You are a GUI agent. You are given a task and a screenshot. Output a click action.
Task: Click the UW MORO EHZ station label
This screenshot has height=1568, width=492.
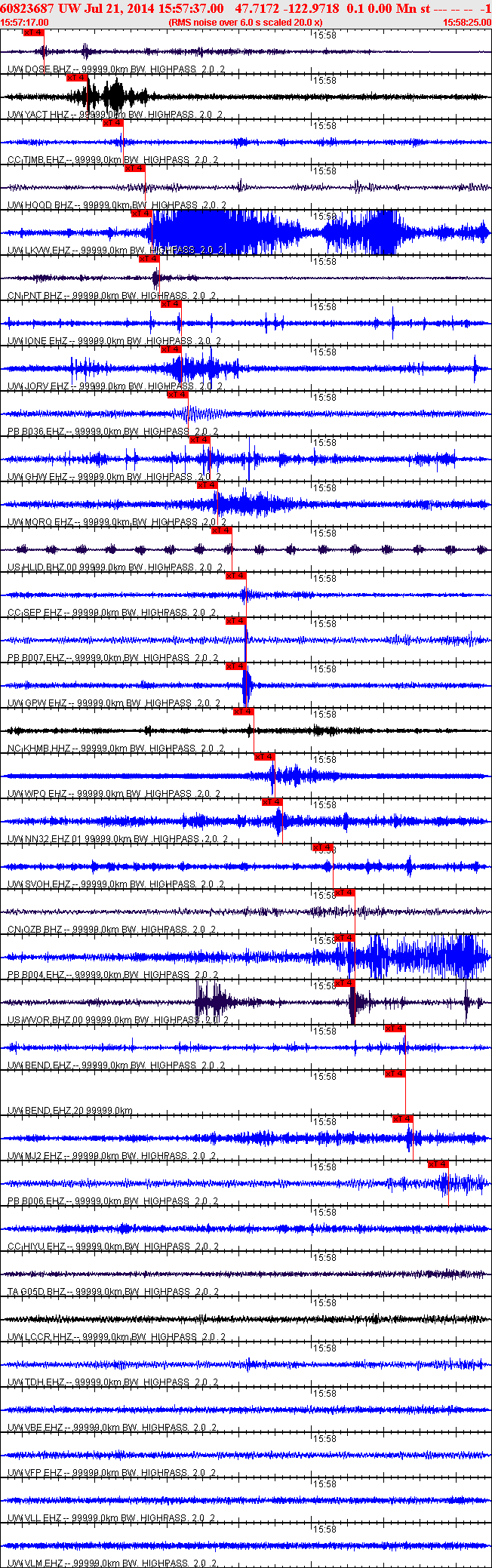[x=40, y=522]
